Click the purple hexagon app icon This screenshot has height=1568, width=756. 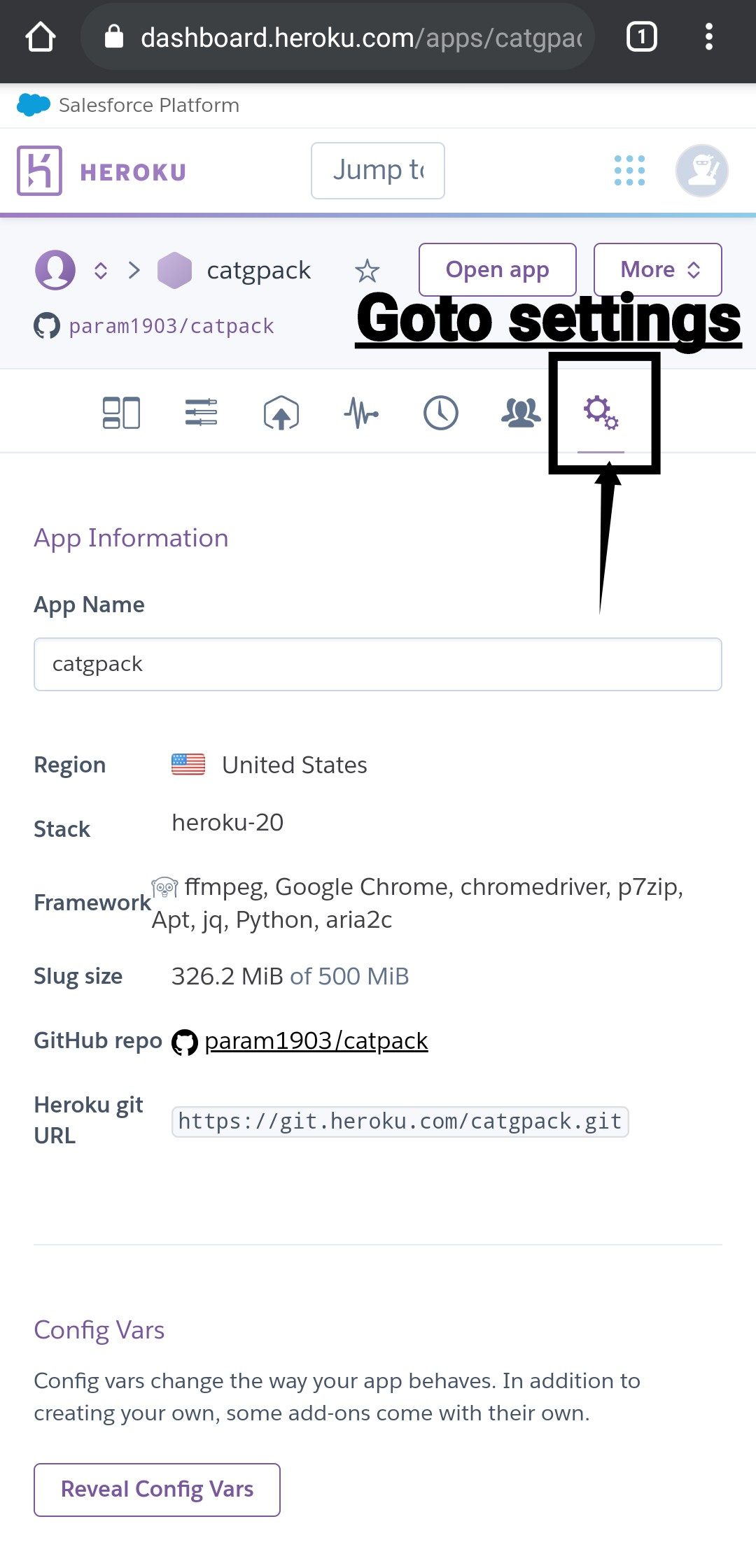tap(174, 270)
